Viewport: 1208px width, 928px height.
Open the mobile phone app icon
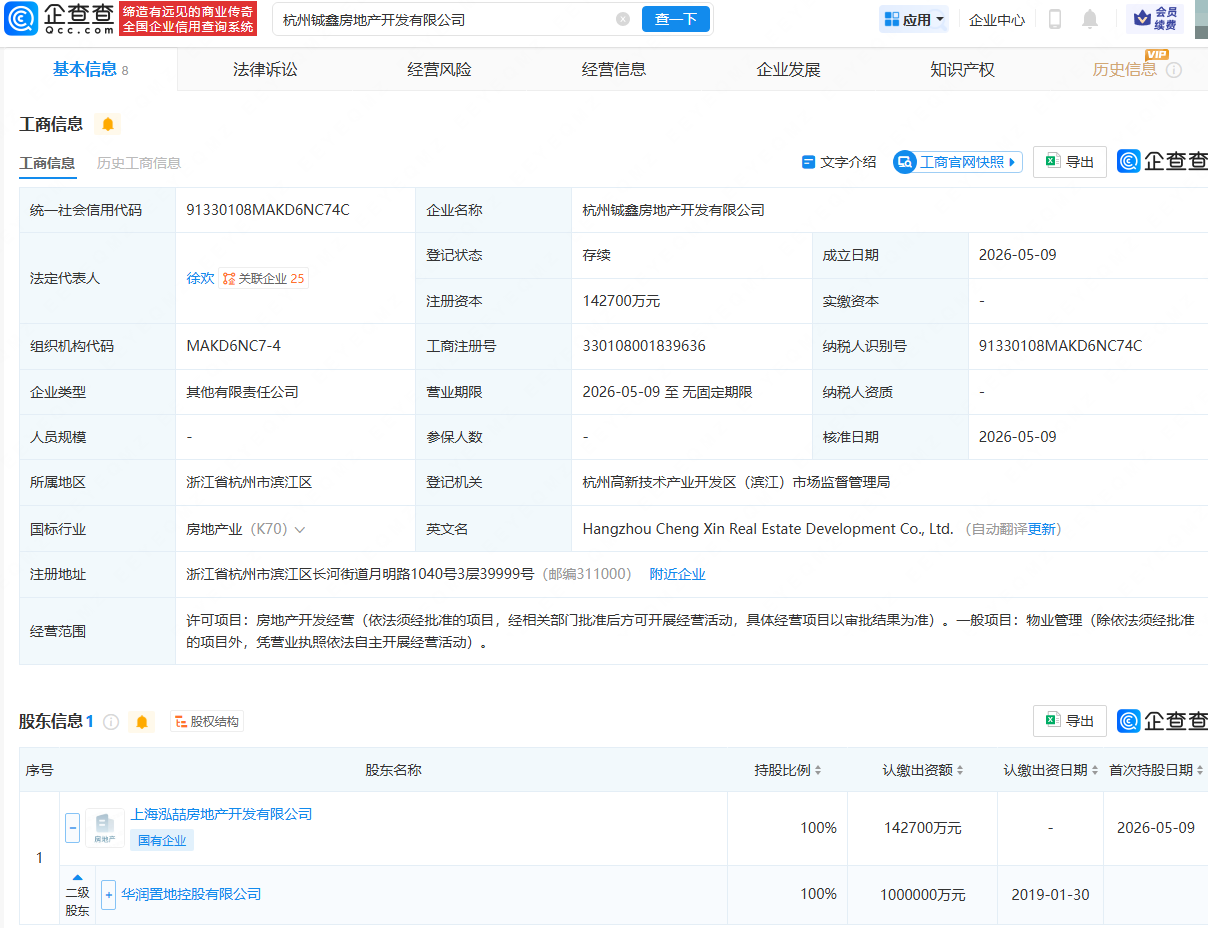1055,19
